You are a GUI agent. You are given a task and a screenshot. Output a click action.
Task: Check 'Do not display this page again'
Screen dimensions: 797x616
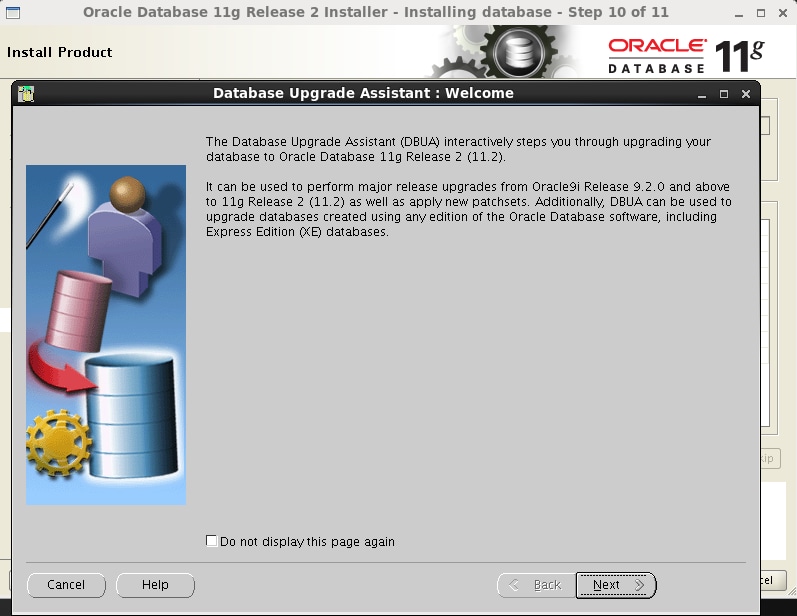click(211, 541)
